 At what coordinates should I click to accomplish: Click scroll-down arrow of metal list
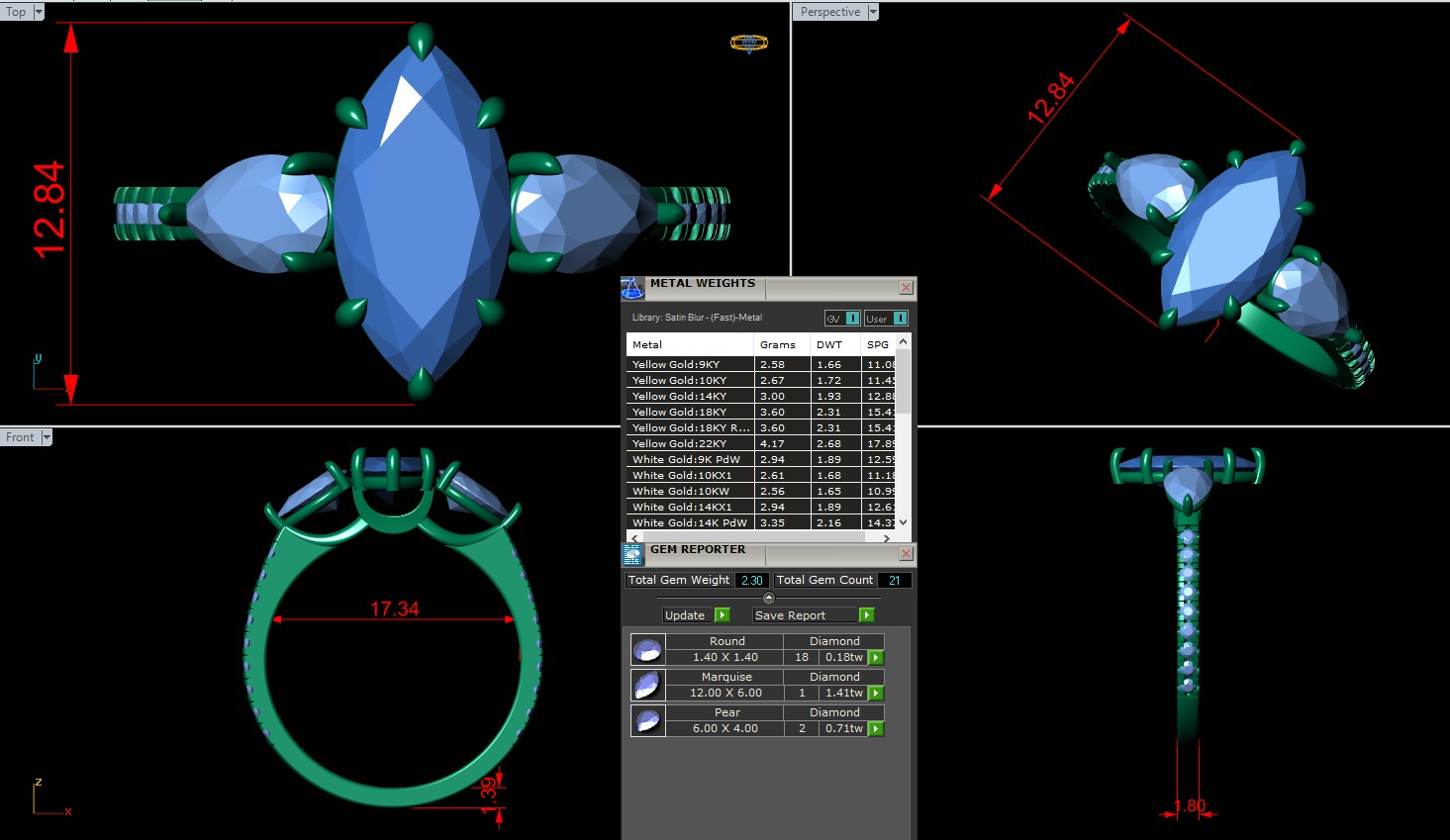[903, 522]
